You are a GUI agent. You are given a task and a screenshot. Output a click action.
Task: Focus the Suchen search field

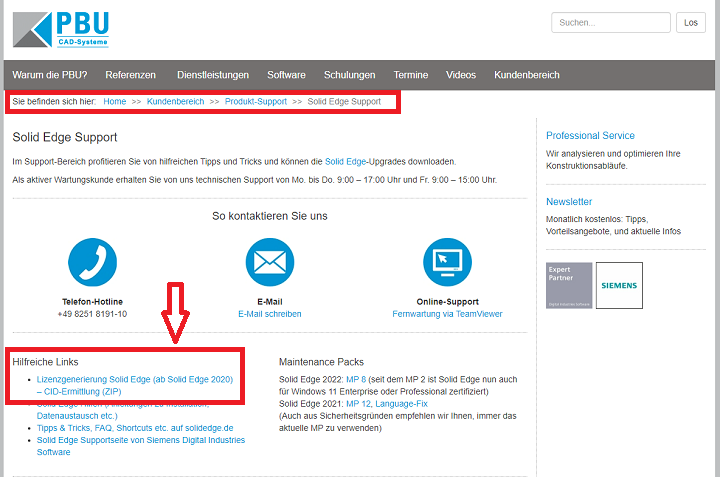tap(611, 22)
